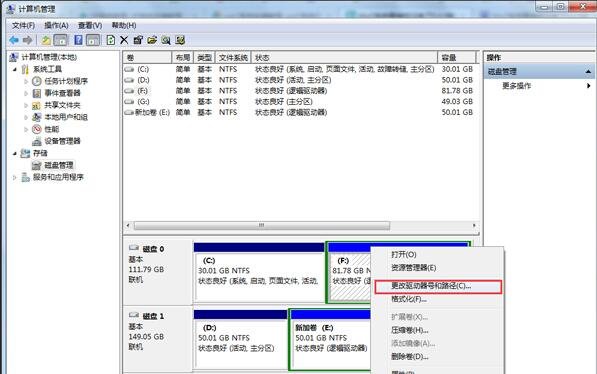Sort by the 类型 column header
Image resolution: width=597 pixels, height=374 pixels.
click(x=204, y=58)
